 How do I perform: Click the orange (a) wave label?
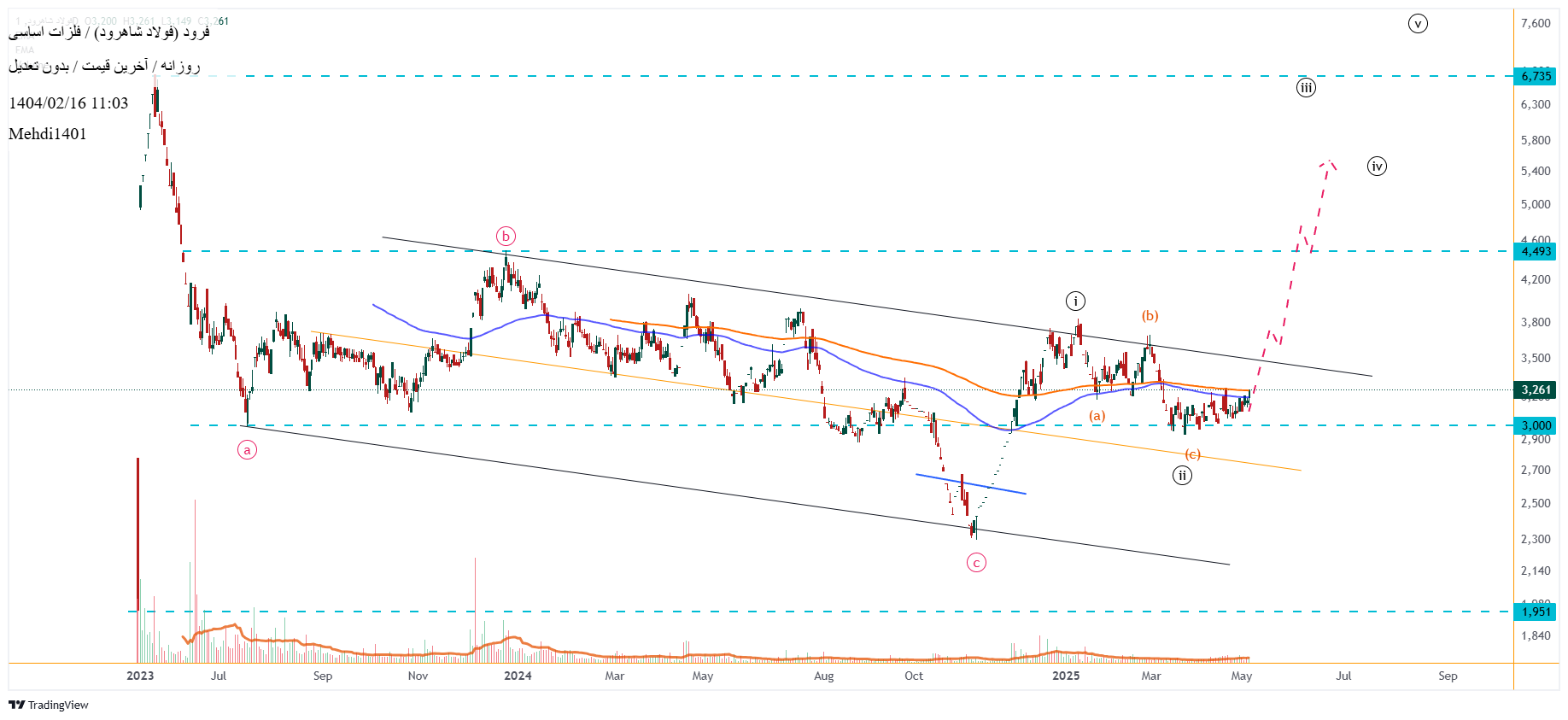pyautogui.click(x=1097, y=416)
